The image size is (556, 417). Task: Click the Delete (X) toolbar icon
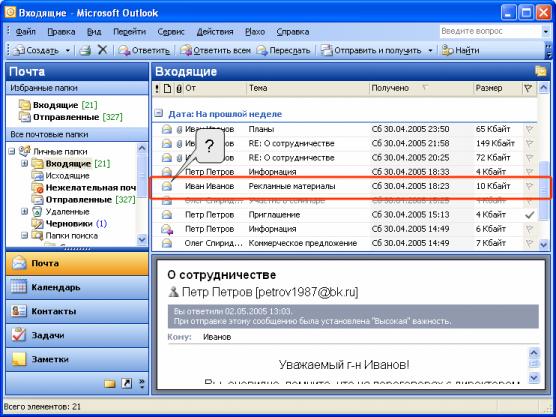click(102, 50)
